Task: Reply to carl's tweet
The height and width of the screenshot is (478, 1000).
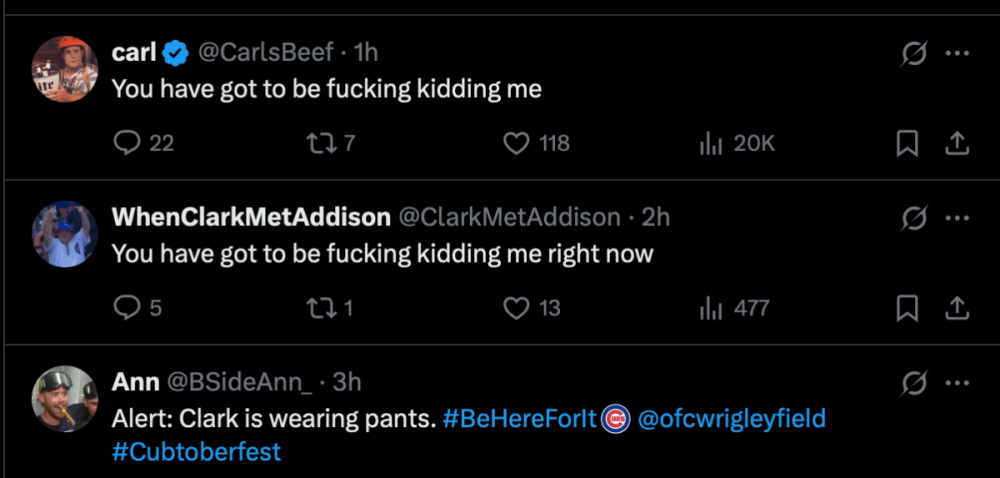Action: (x=127, y=144)
